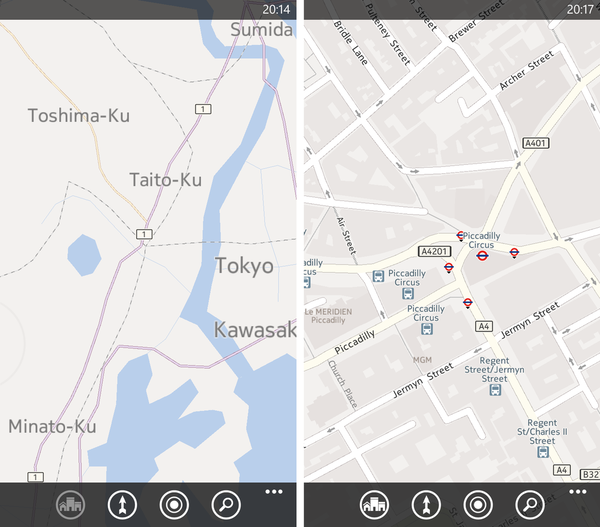Tap the 20:14 clock on Tokyo screen
600x527 pixels.
(x=276, y=9)
